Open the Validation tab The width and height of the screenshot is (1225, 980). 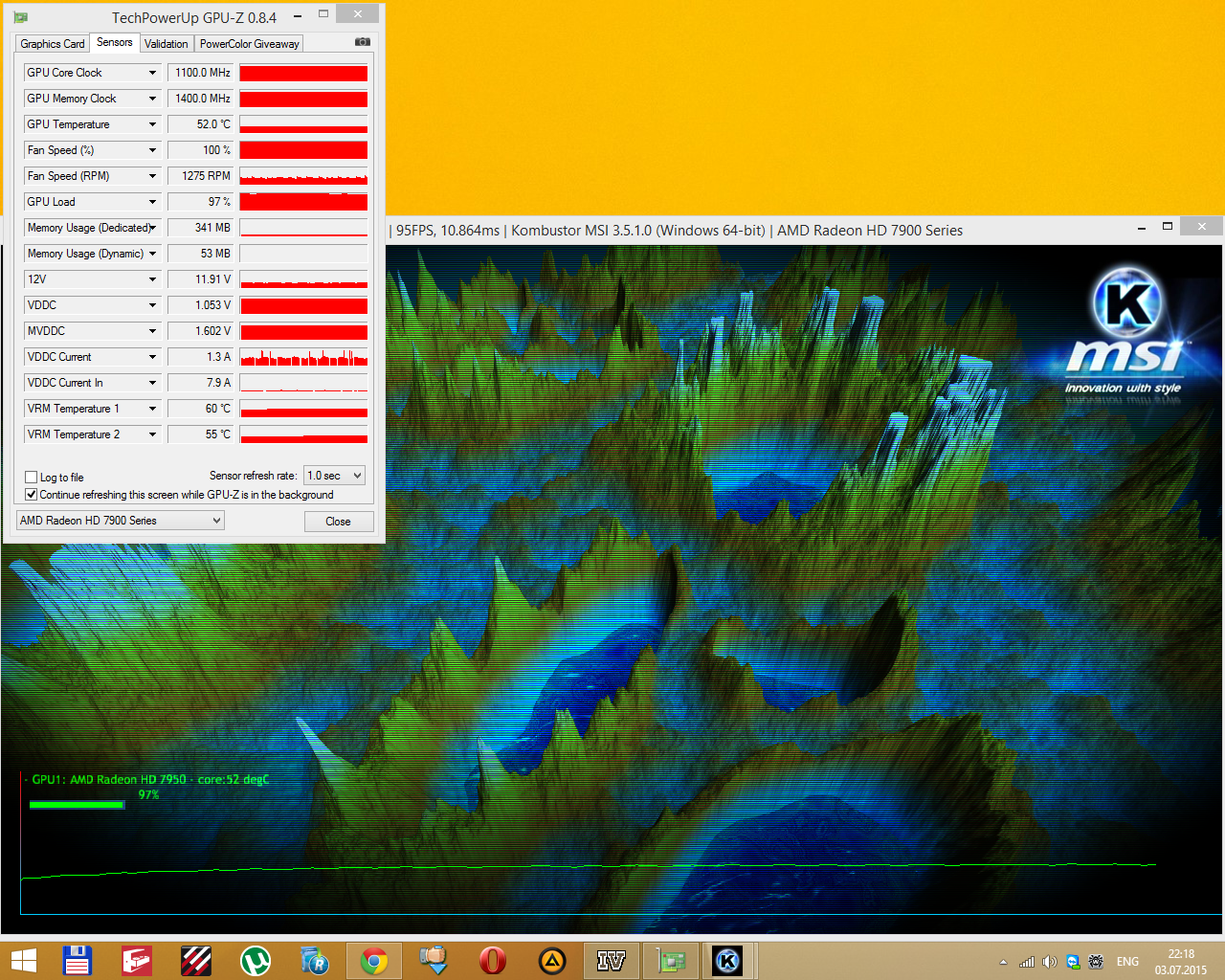click(167, 44)
